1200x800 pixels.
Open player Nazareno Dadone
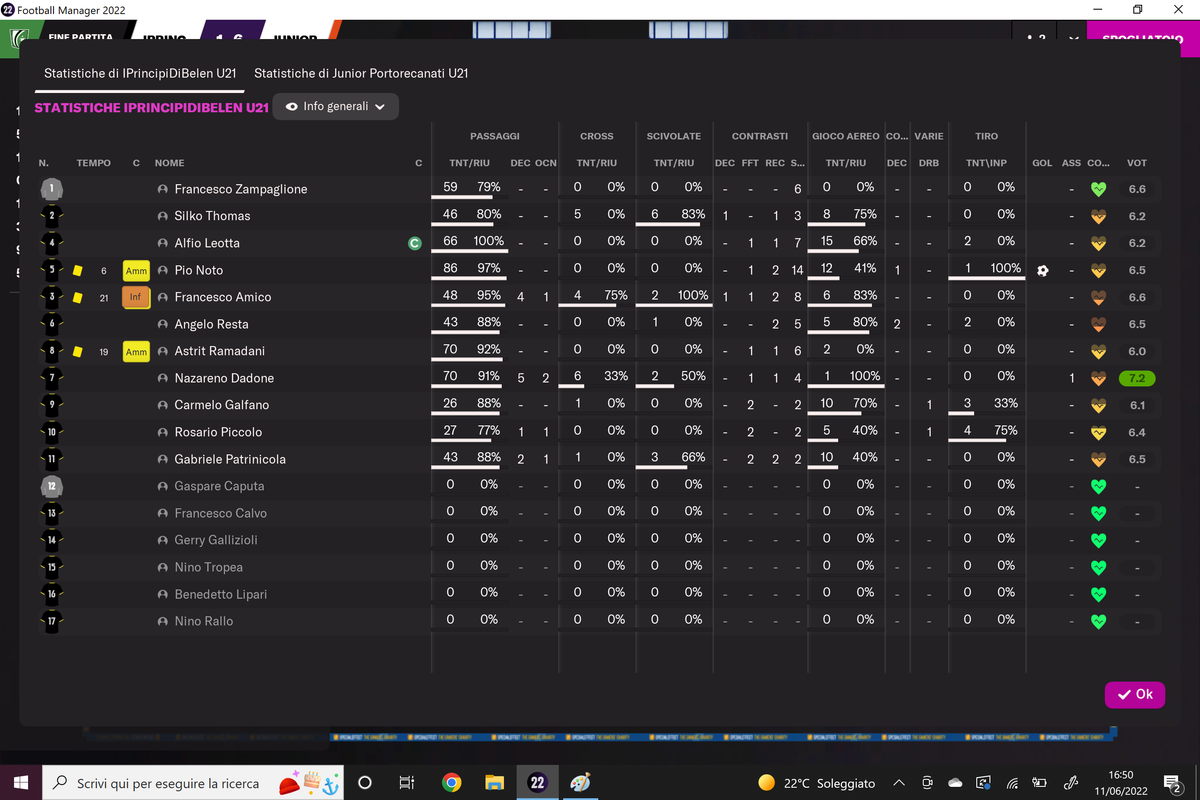(x=224, y=378)
